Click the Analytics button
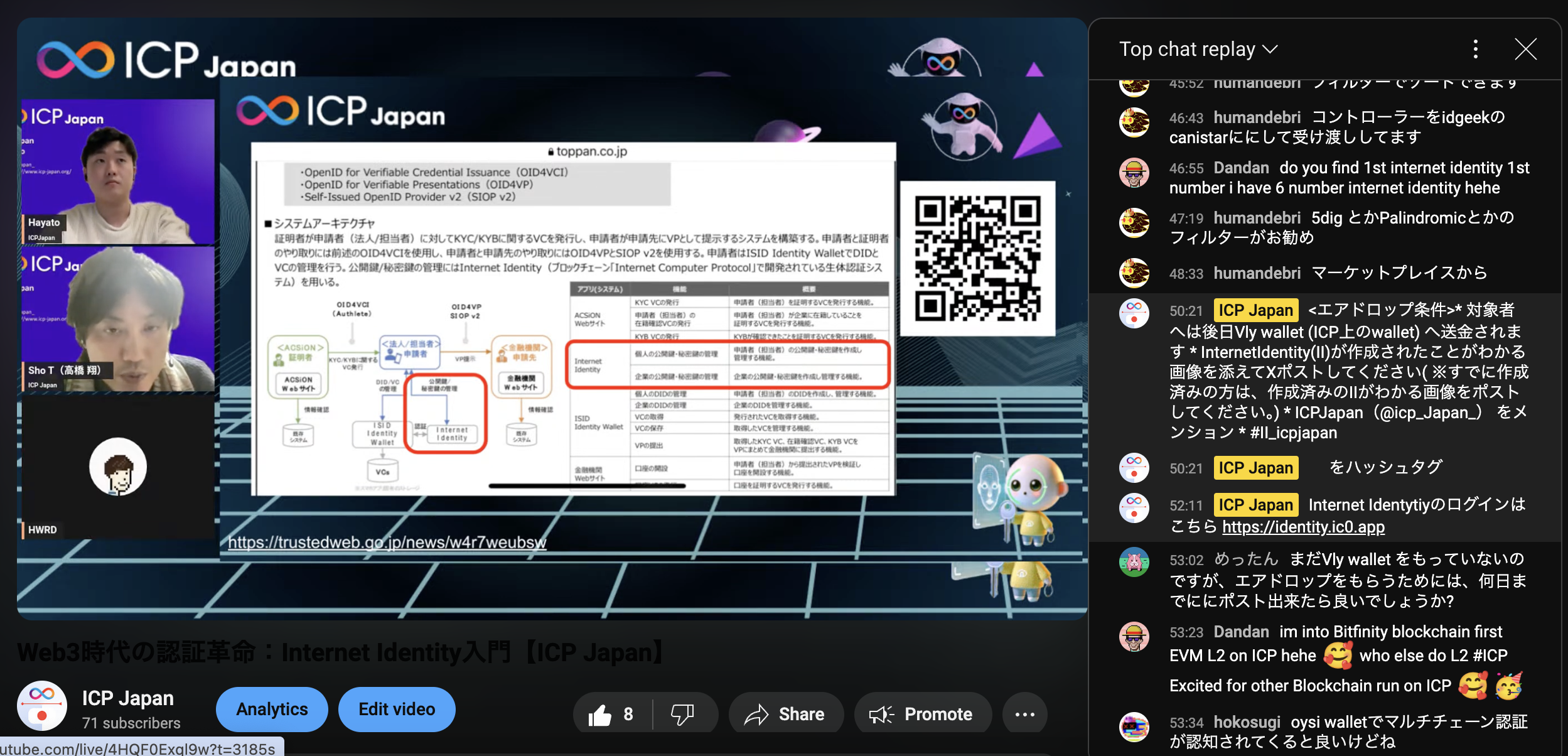The width and height of the screenshot is (1568, 756). click(272, 709)
